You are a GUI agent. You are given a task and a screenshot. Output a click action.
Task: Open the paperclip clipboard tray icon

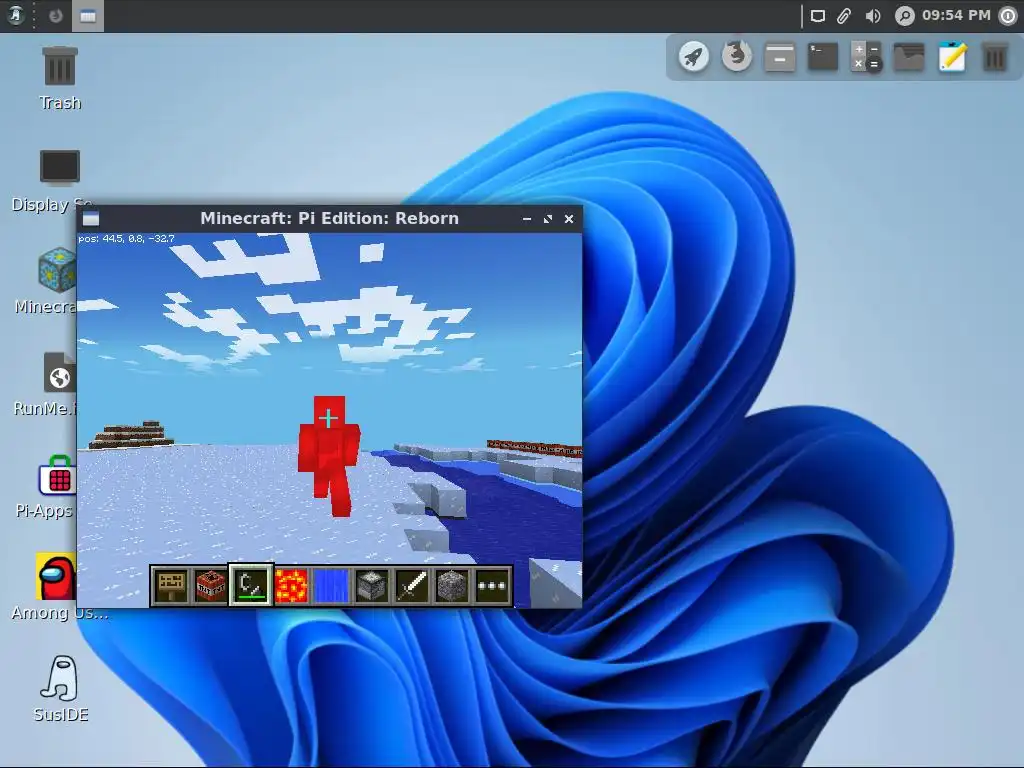(x=844, y=16)
